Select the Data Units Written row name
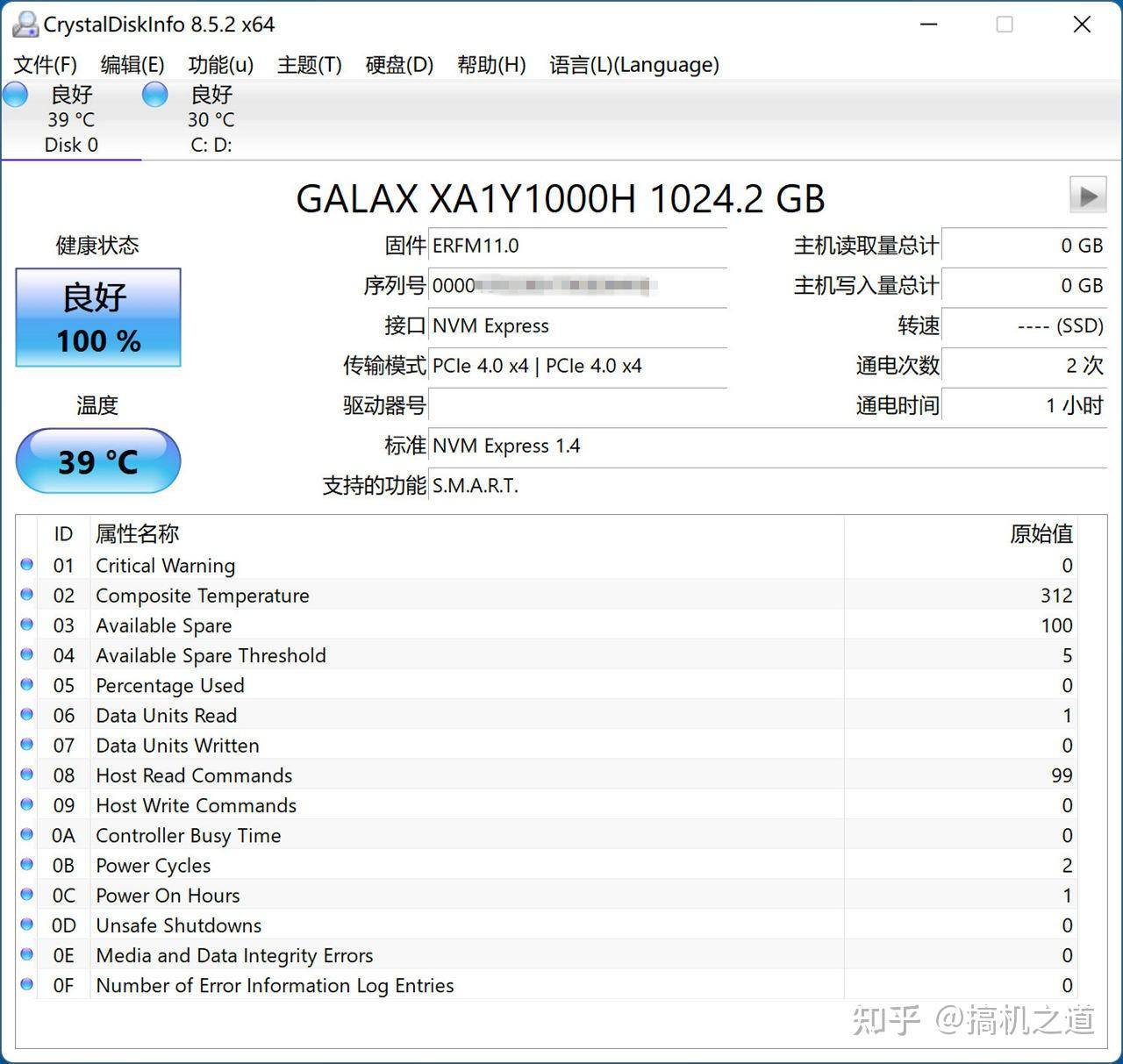Screen dimensions: 1123x1064 pyautogui.click(x=177, y=746)
